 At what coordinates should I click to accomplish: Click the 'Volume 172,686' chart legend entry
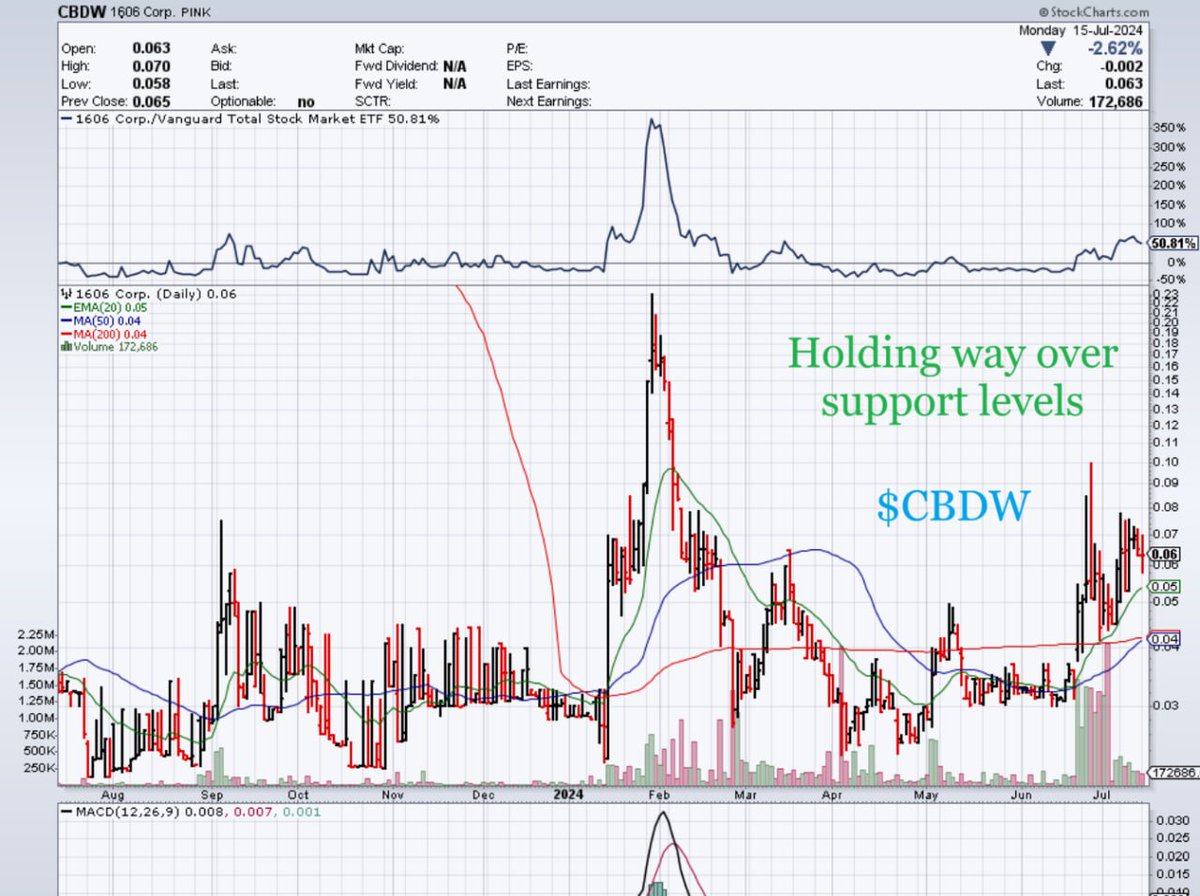click(x=110, y=346)
